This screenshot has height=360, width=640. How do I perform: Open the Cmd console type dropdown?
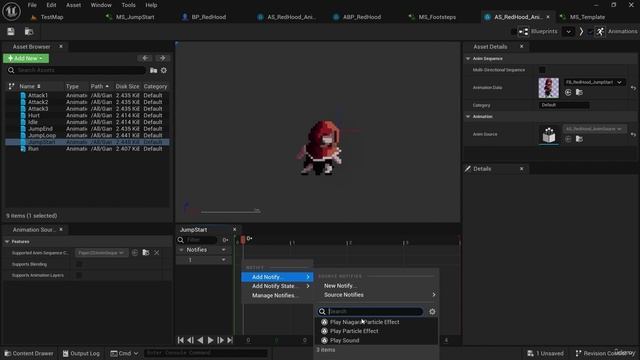coord(124,353)
